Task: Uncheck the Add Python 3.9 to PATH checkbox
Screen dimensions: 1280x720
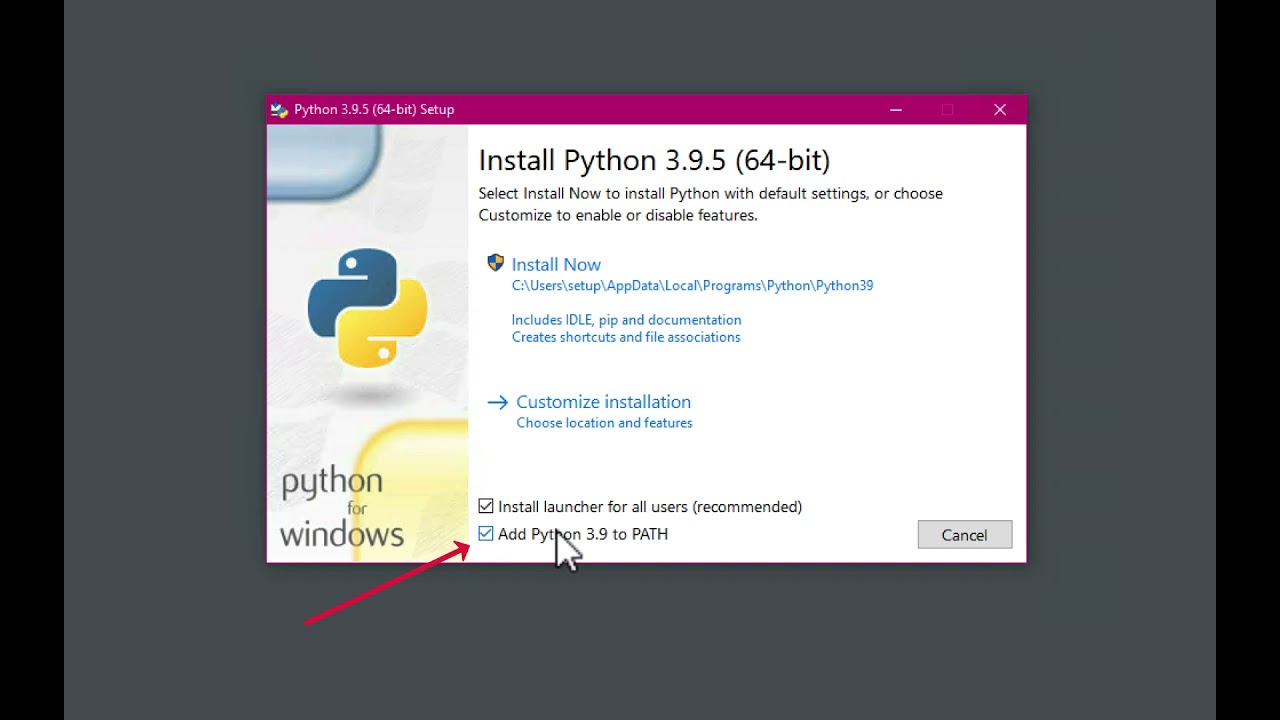Action: click(x=486, y=534)
